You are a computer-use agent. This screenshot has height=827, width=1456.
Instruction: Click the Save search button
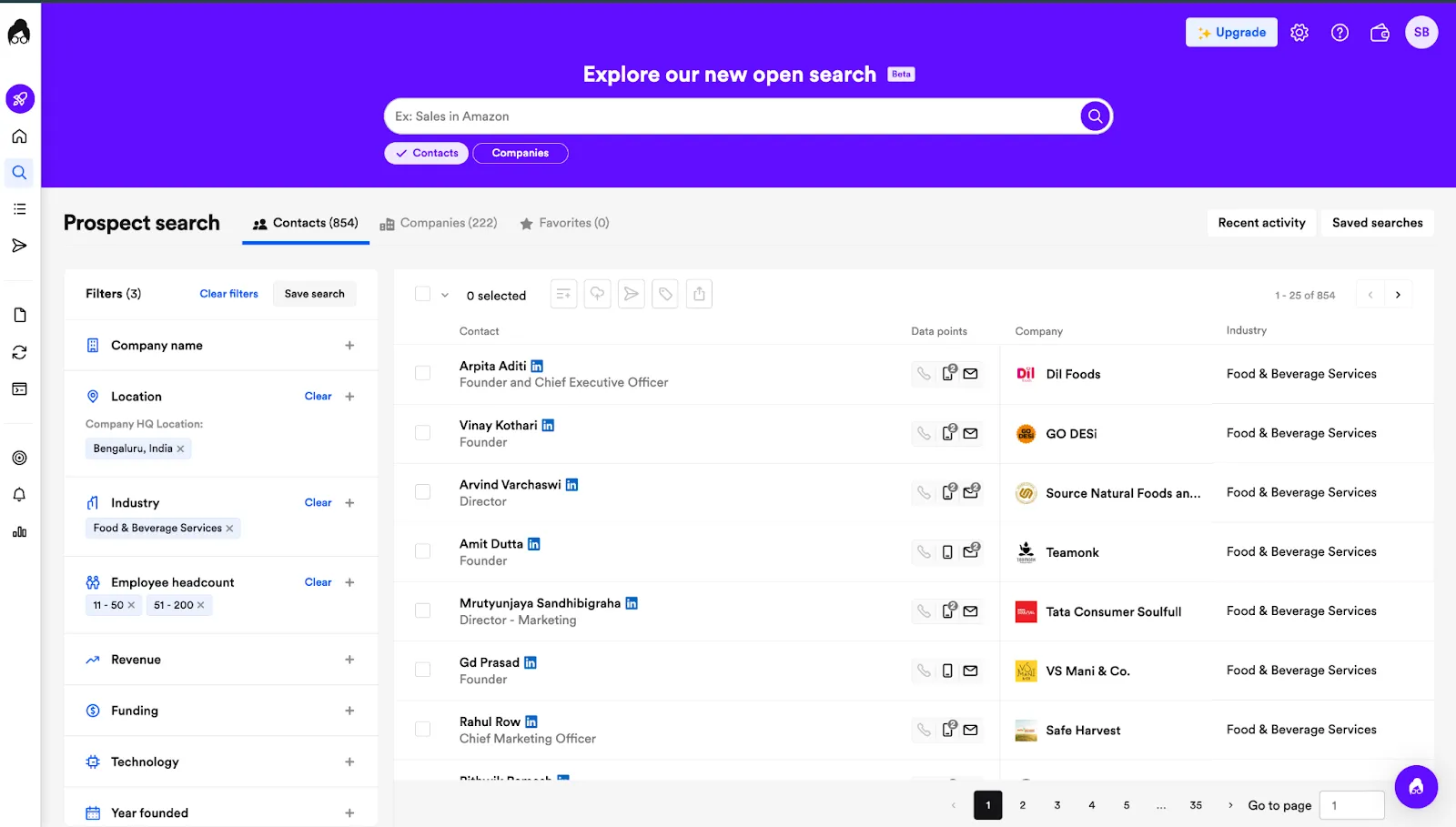pyautogui.click(x=315, y=294)
